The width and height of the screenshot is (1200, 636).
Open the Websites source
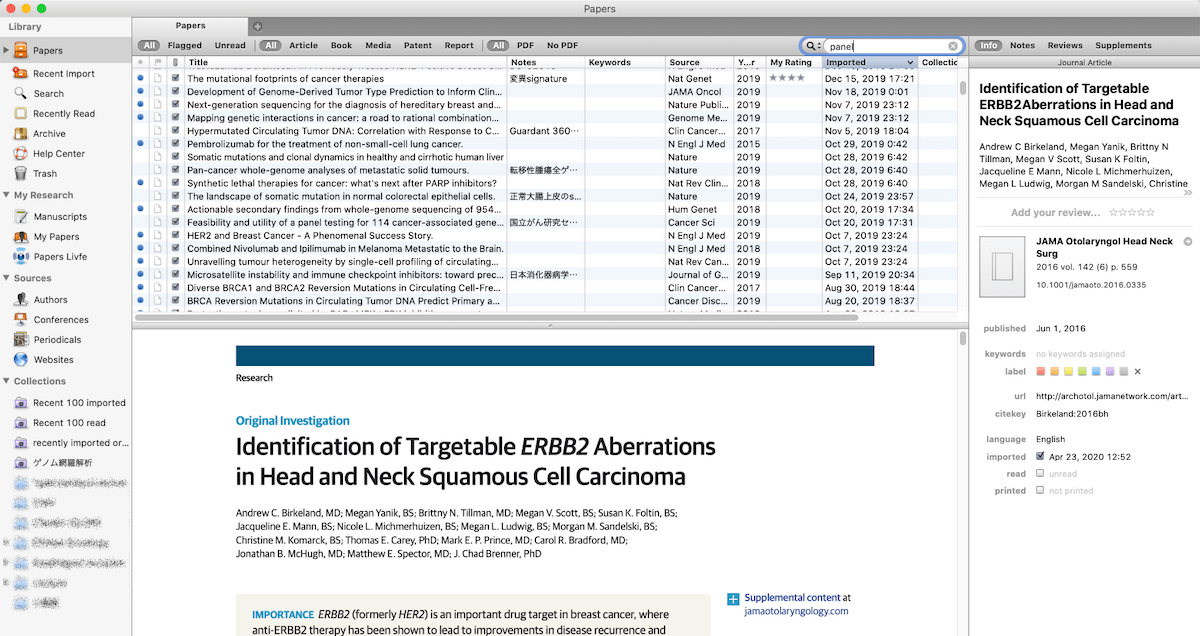[x=53, y=360]
